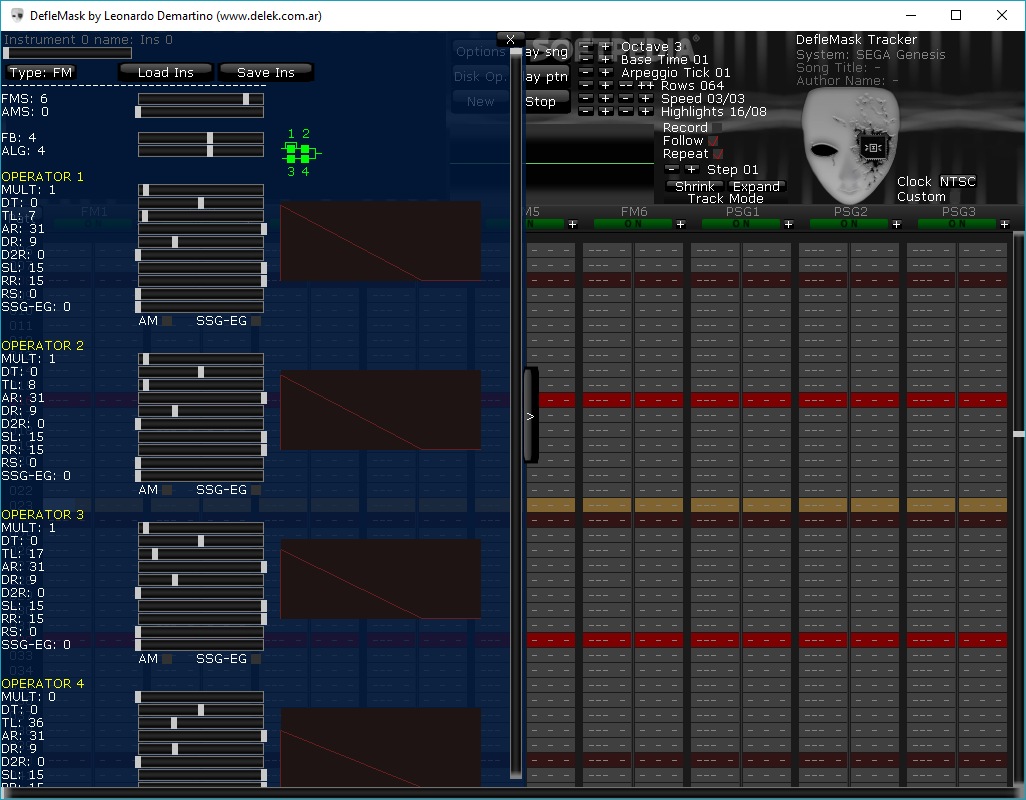Select the PSG3 channel header

point(959,212)
